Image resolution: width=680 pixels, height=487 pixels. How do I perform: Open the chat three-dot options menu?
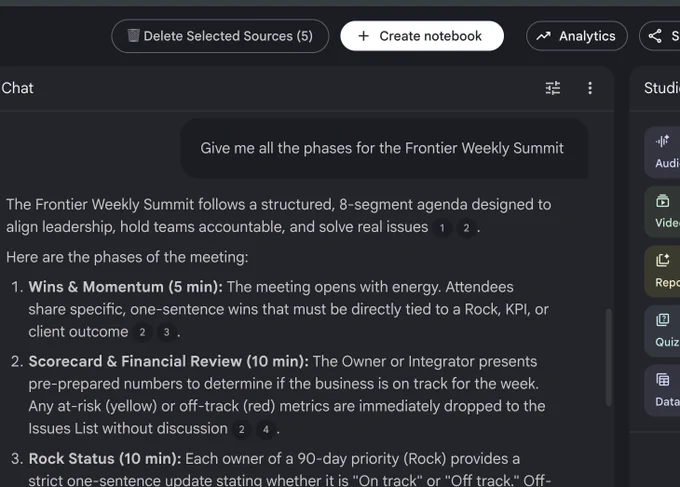[x=590, y=88]
